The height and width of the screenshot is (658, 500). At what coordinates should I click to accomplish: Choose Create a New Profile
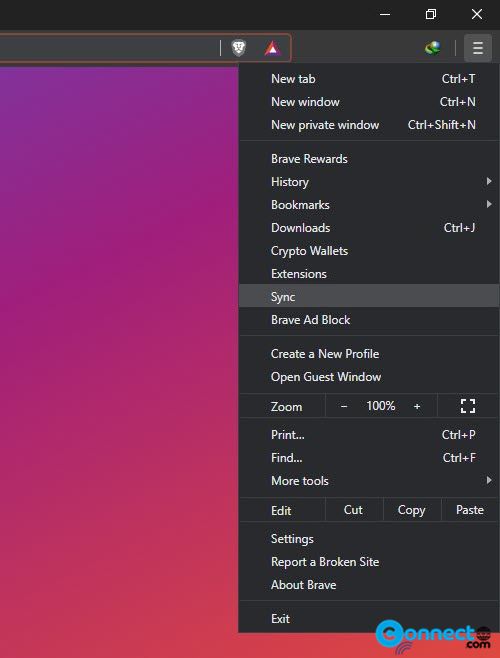[369, 354]
